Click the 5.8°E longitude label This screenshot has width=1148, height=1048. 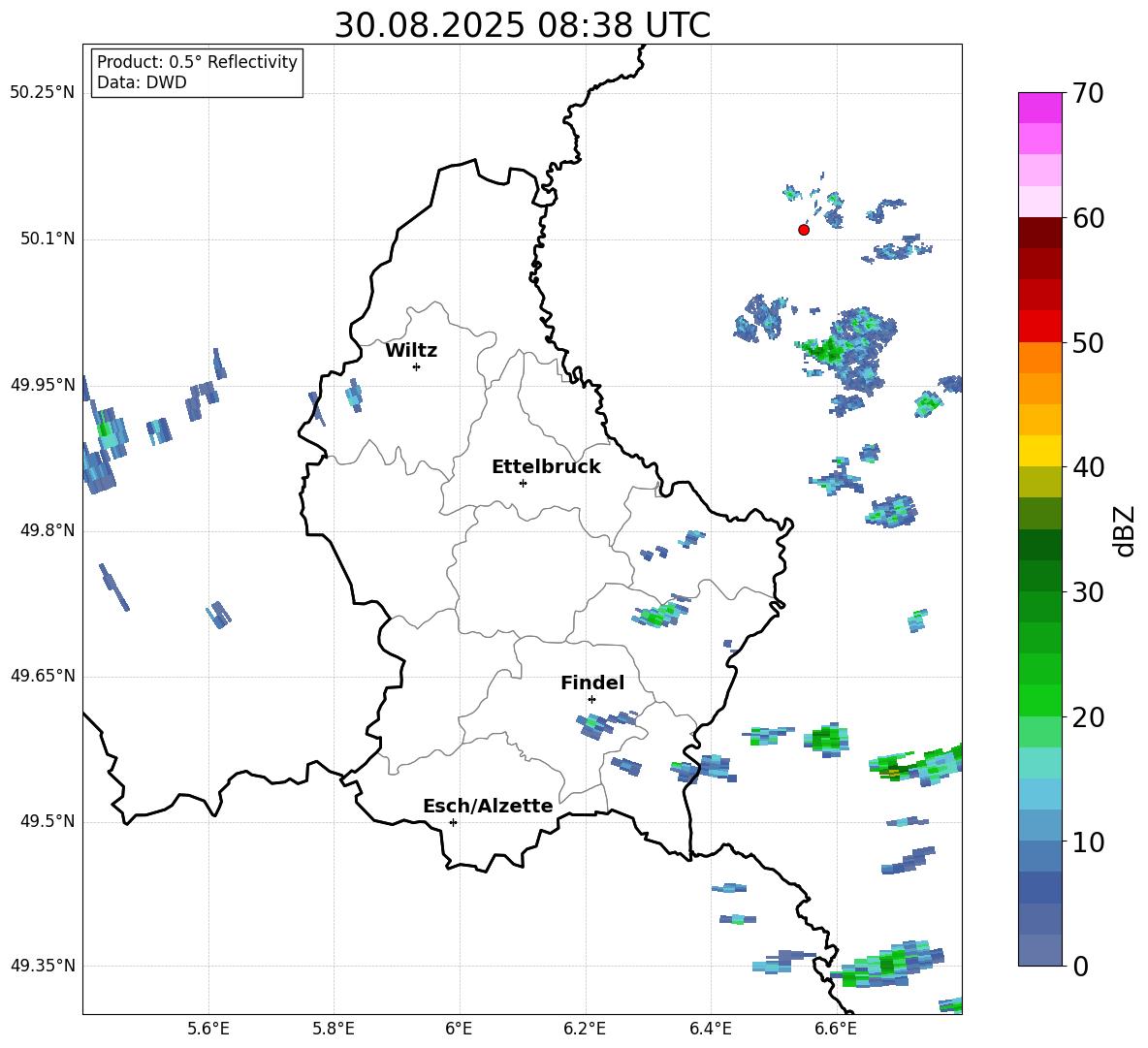pos(334,1029)
